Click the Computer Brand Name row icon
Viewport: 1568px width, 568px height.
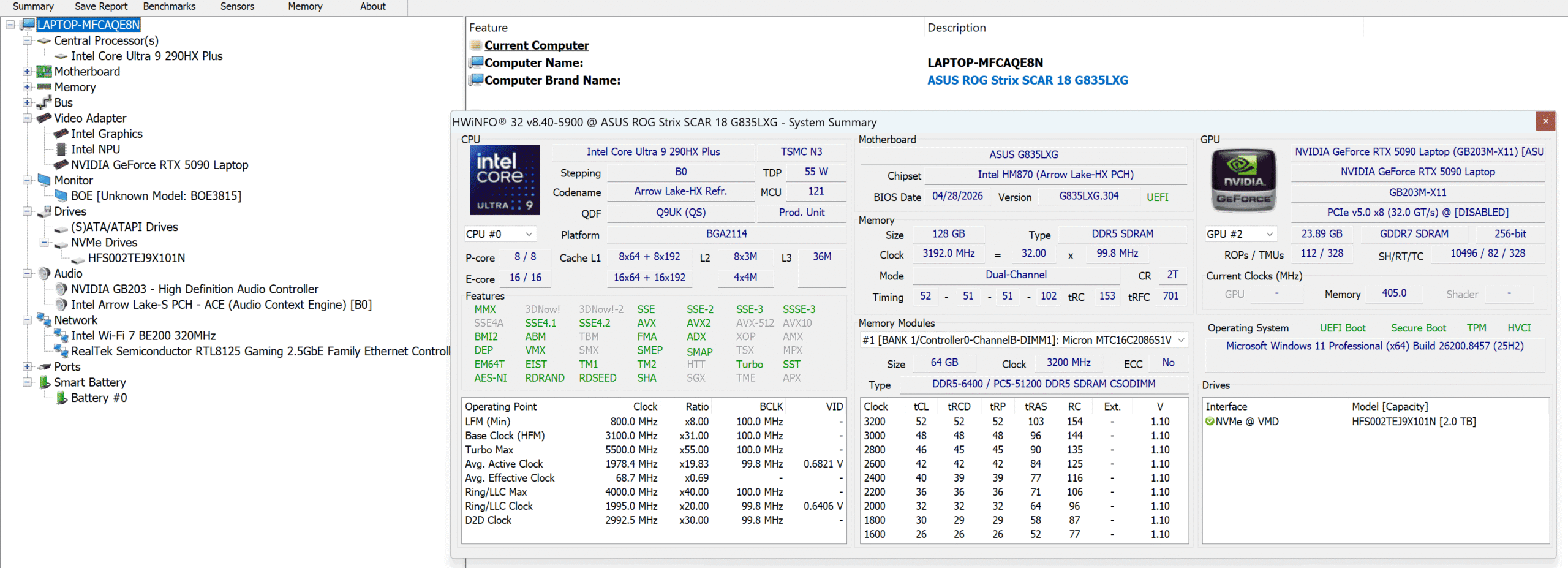476,80
